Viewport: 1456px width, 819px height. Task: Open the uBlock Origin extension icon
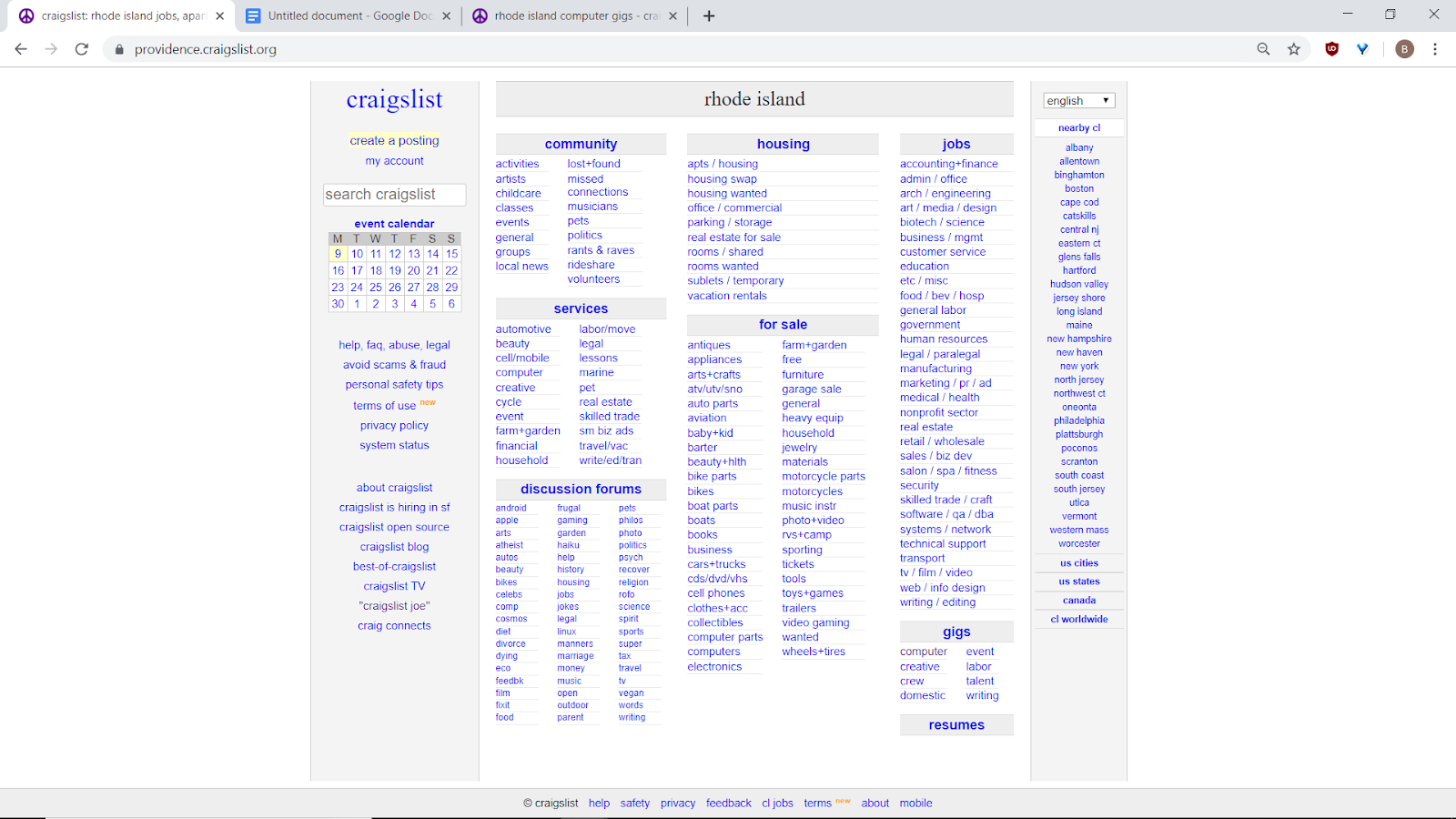(x=1332, y=49)
